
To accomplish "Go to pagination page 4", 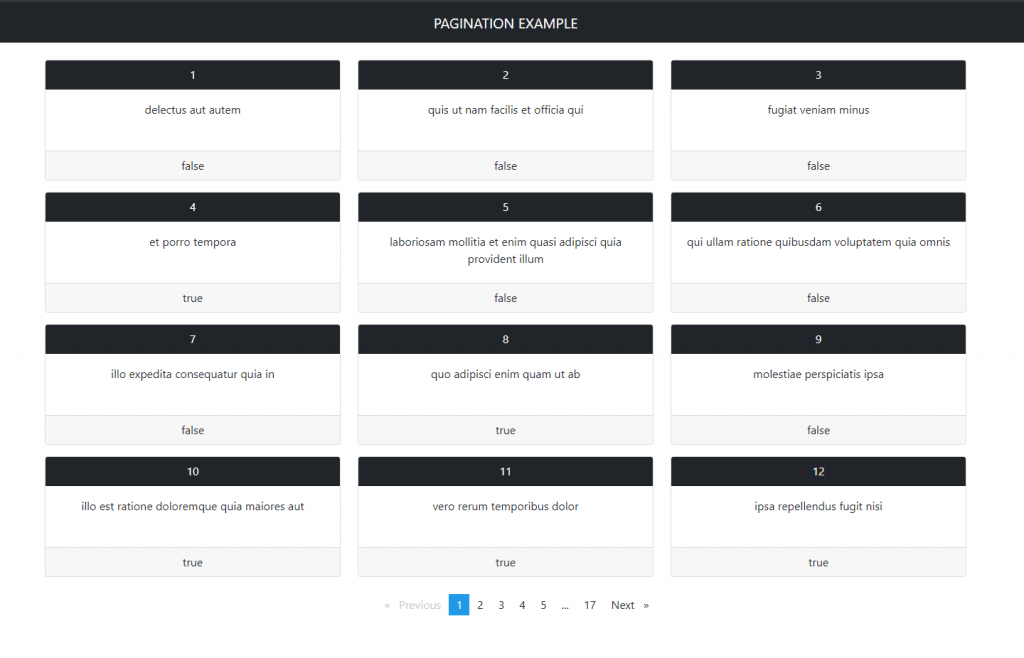I will pyautogui.click(x=522, y=605).
